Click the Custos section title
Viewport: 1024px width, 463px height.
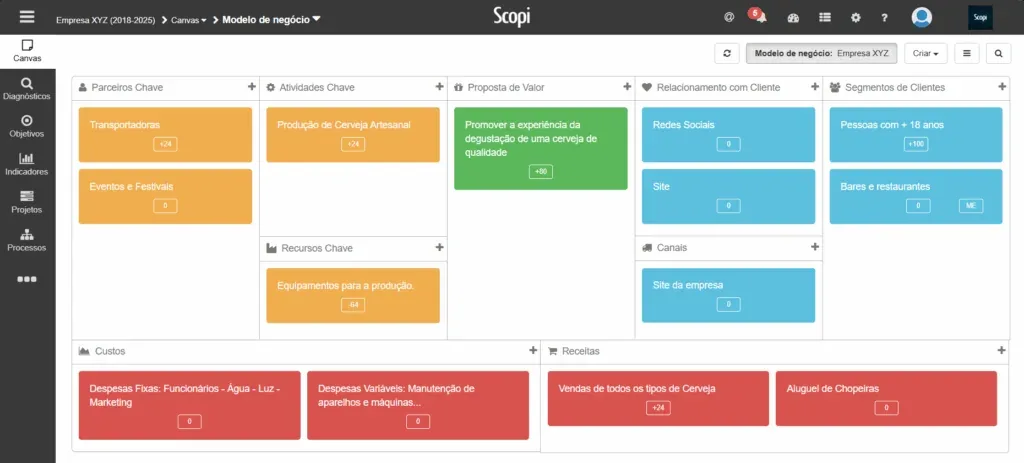tap(110, 351)
